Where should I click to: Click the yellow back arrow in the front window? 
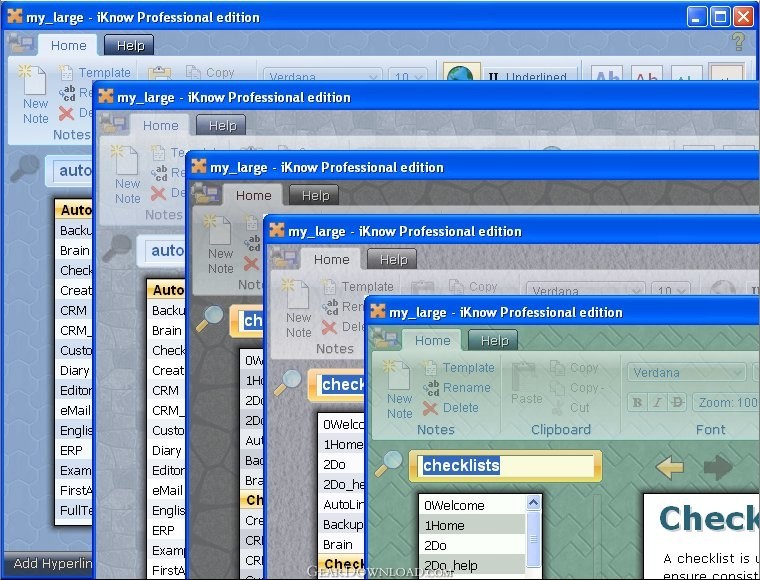[669, 467]
